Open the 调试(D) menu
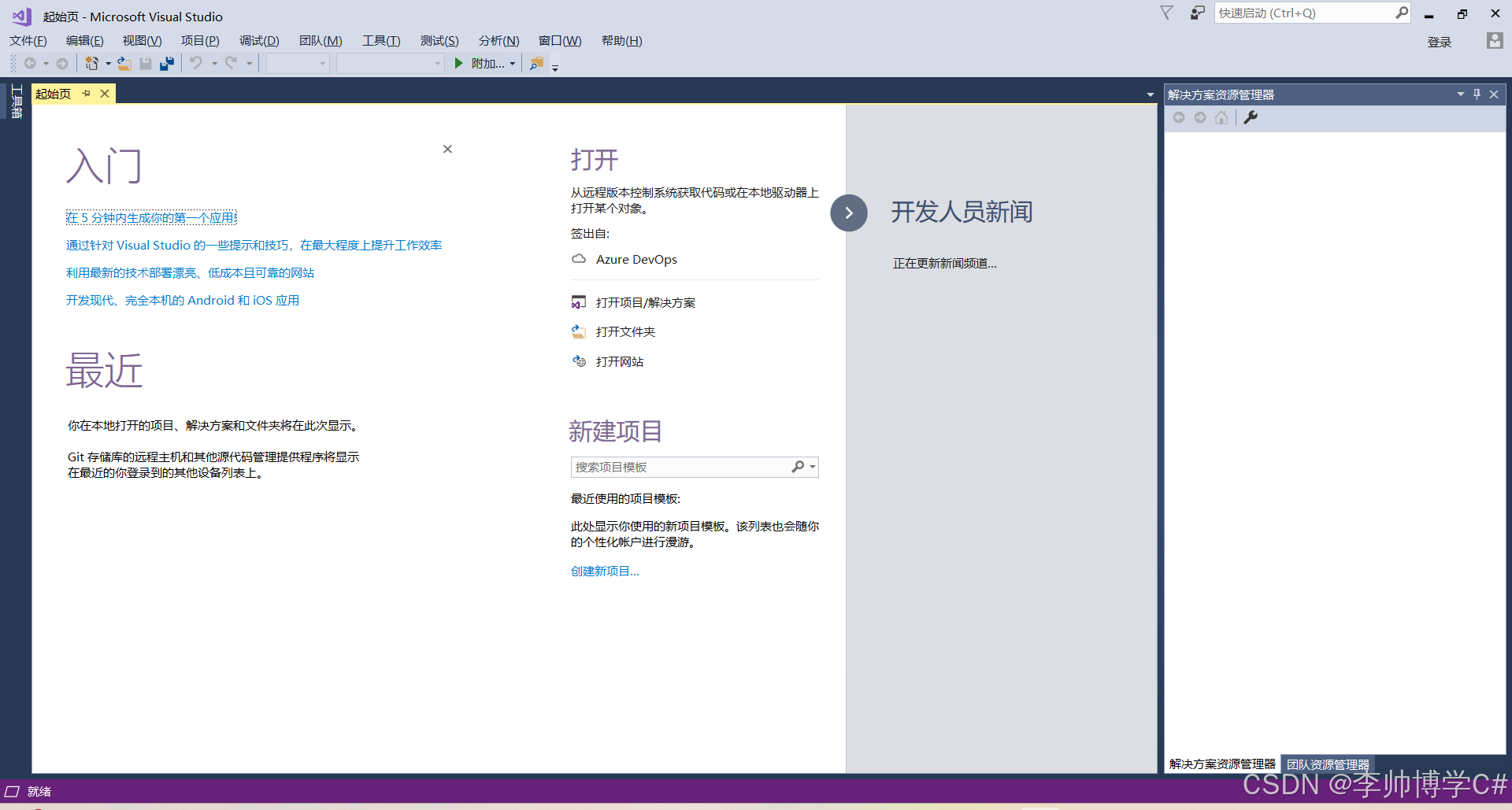 [259, 41]
